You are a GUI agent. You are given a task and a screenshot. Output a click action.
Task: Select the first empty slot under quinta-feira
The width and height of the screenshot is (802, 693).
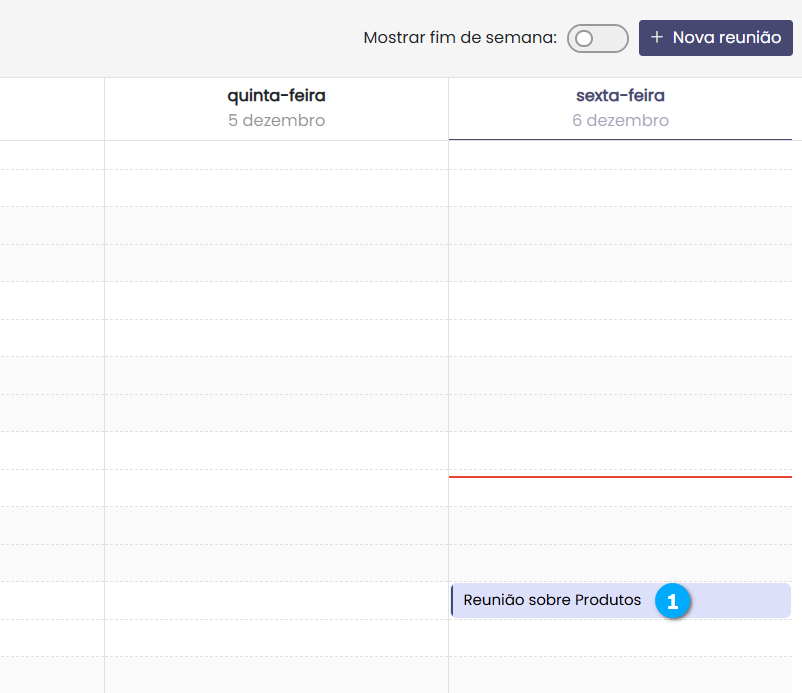[x=276, y=155]
